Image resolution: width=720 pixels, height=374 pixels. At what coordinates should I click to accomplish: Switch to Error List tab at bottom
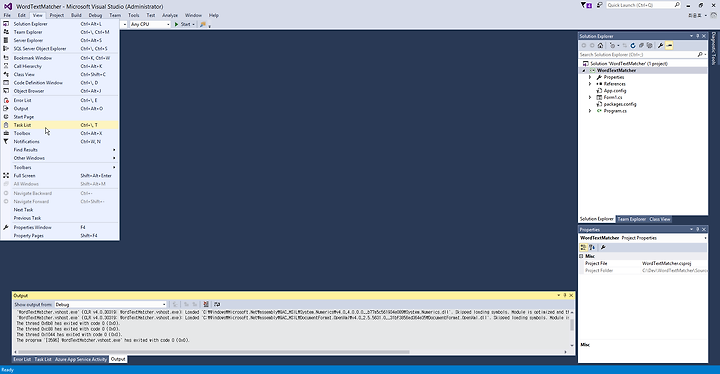22,359
